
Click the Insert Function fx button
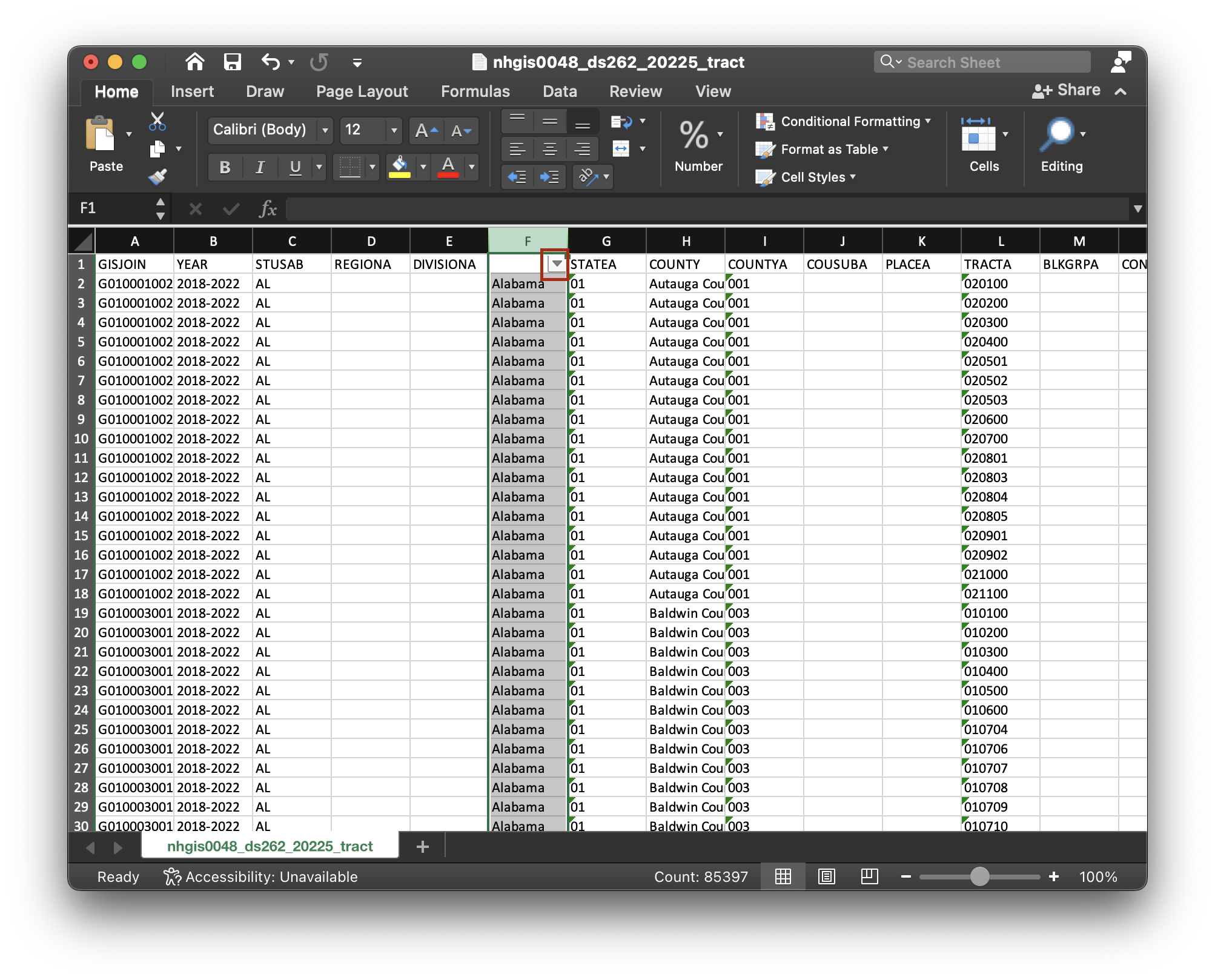[267, 209]
